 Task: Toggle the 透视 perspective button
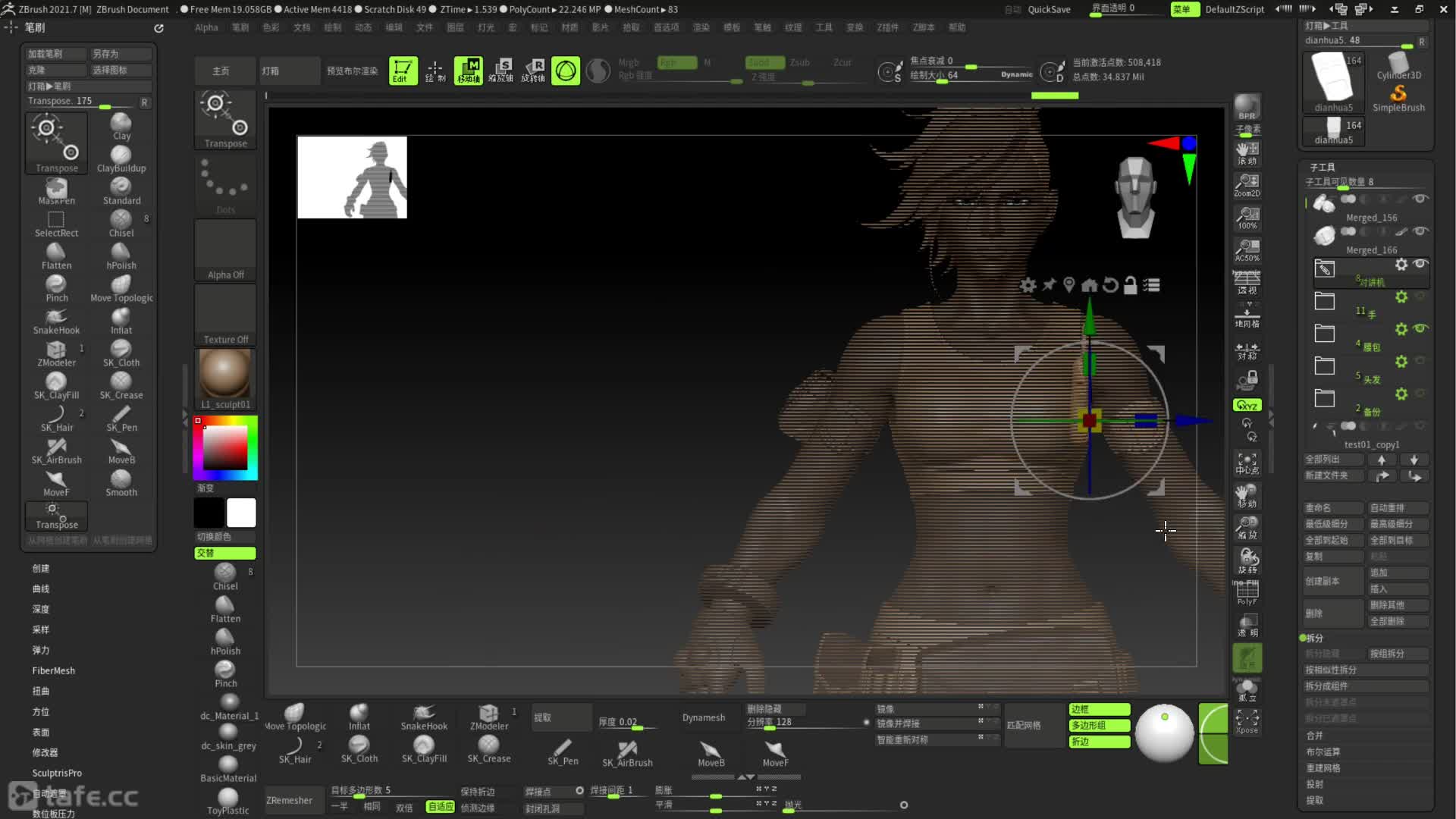coord(1247,283)
